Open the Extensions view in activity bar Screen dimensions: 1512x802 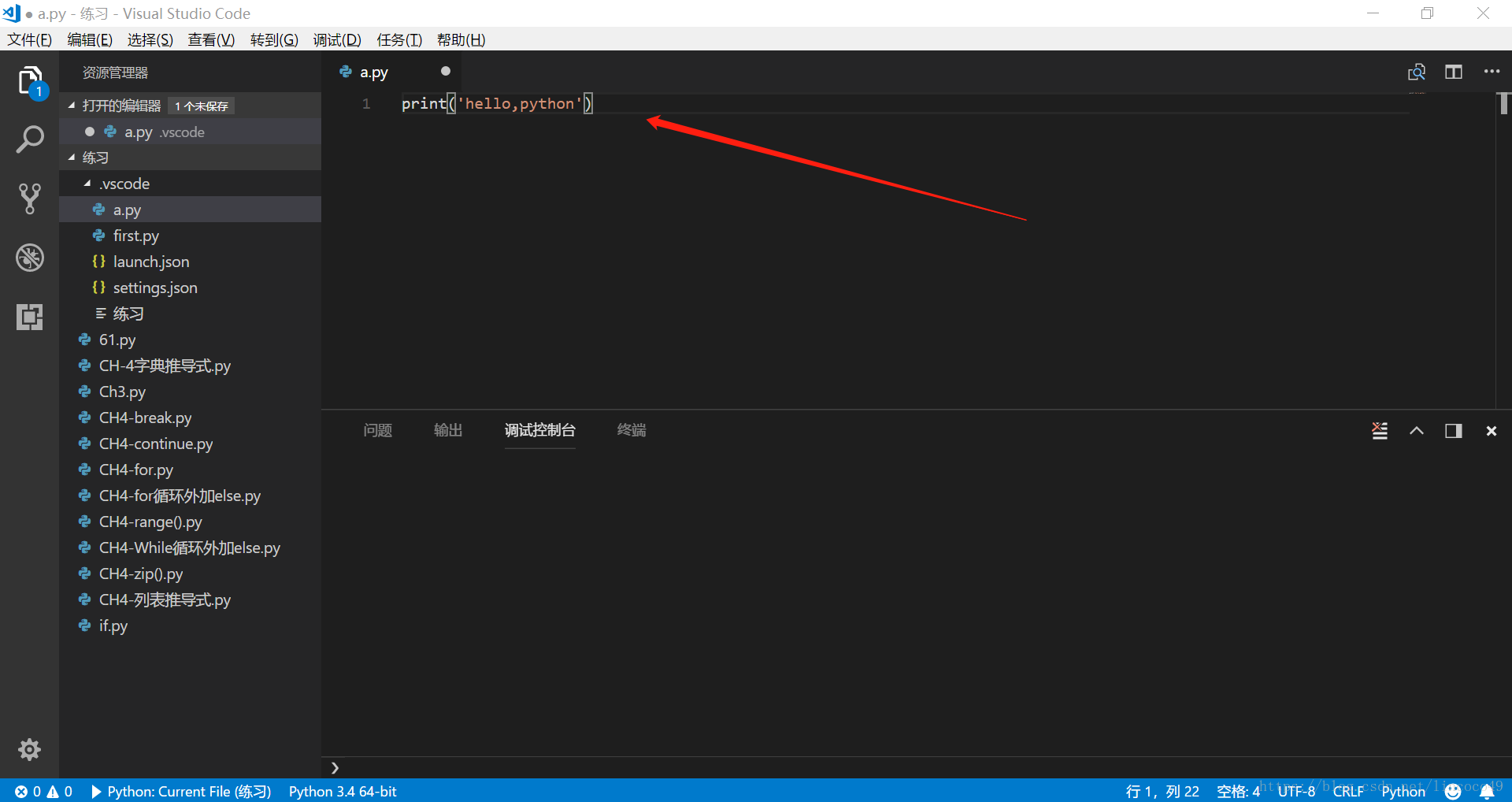(x=30, y=317)
